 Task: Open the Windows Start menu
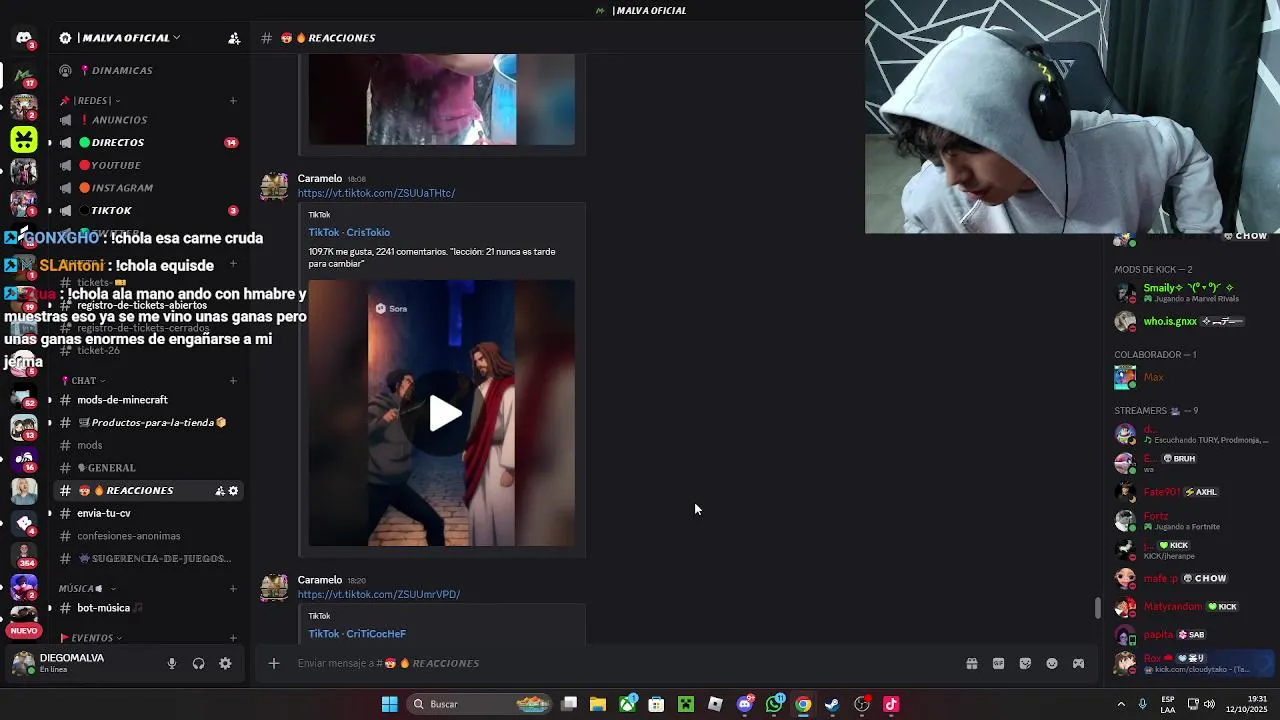pyautogui.click(x=389, y=704)
